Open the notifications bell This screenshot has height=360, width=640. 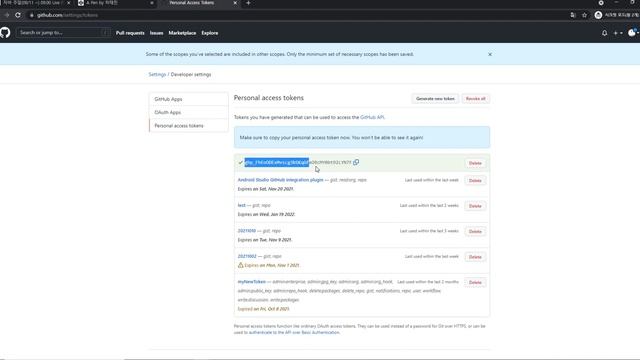tap(604, 33)
